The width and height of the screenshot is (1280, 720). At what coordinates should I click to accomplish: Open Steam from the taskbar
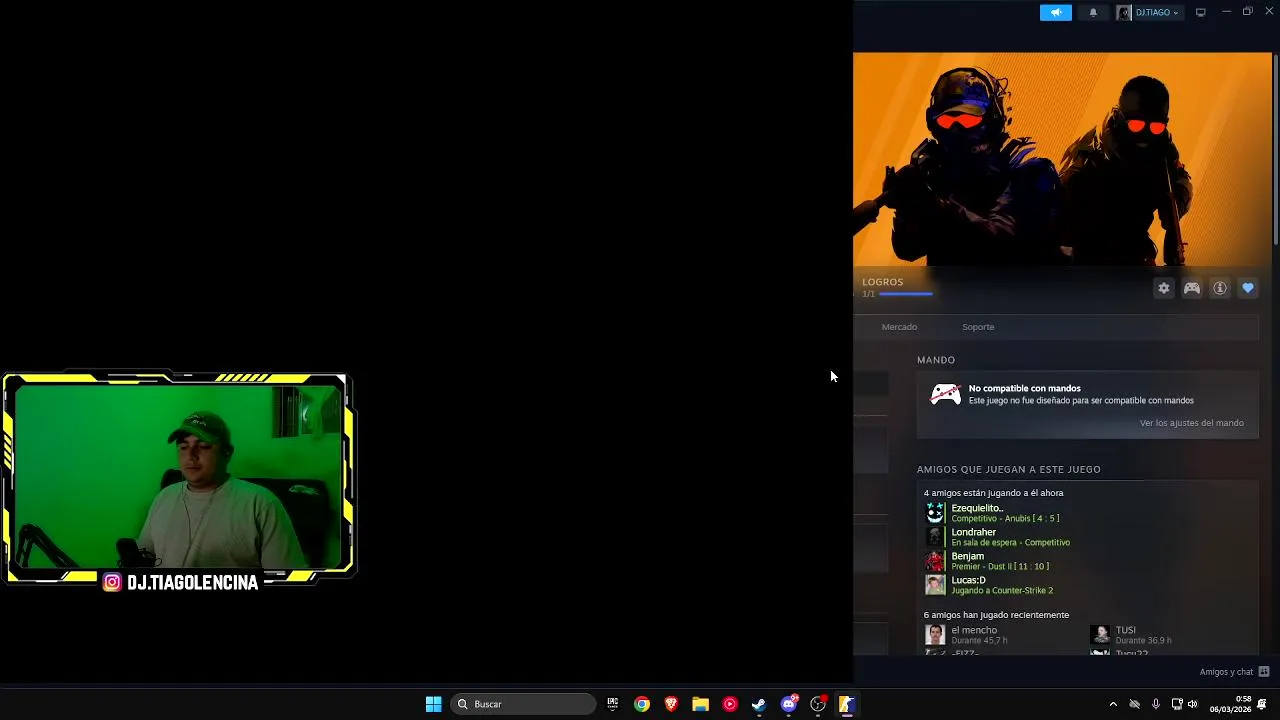pyautogui.click(x=759, y=704)
